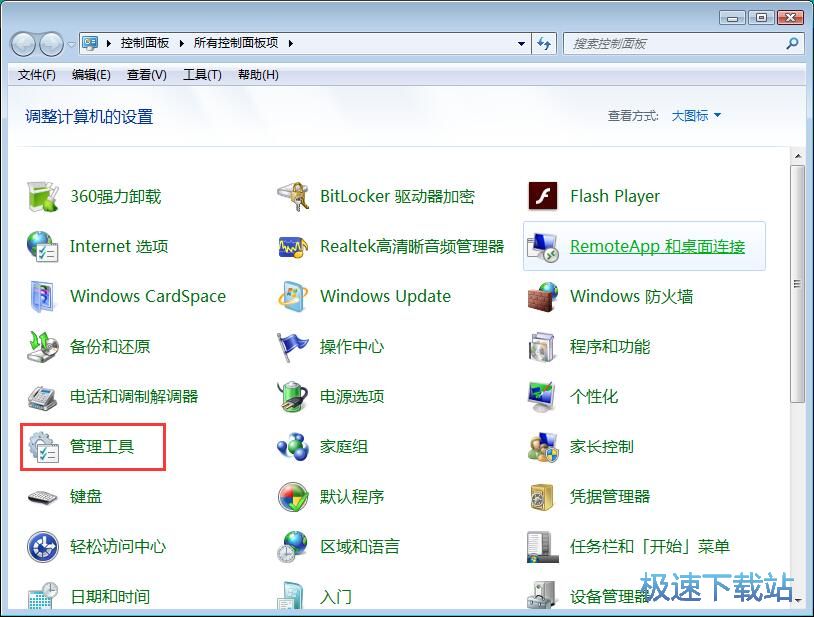This screenshot has width=814, height=617.
Task: Open the Internet 选项 icon
Action: pos(42,246)
